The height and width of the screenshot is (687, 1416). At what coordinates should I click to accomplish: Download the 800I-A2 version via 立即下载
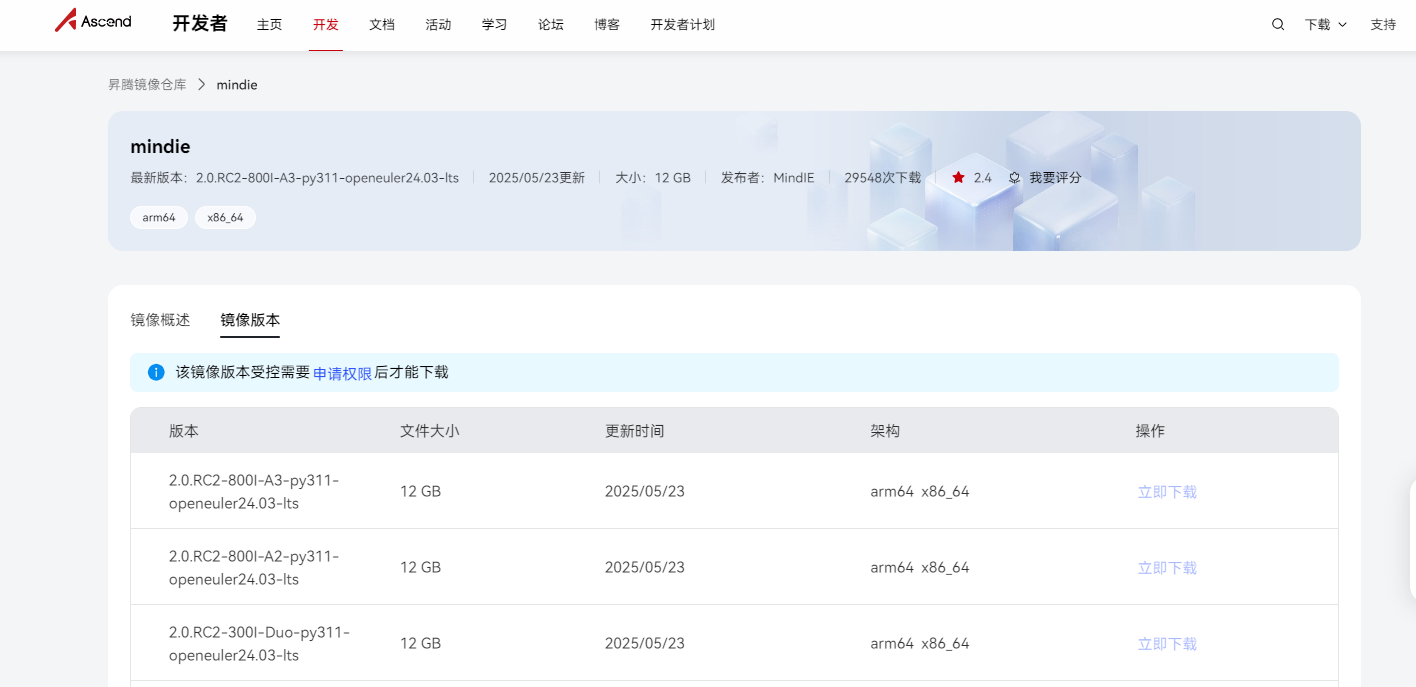click(1167, 568)
